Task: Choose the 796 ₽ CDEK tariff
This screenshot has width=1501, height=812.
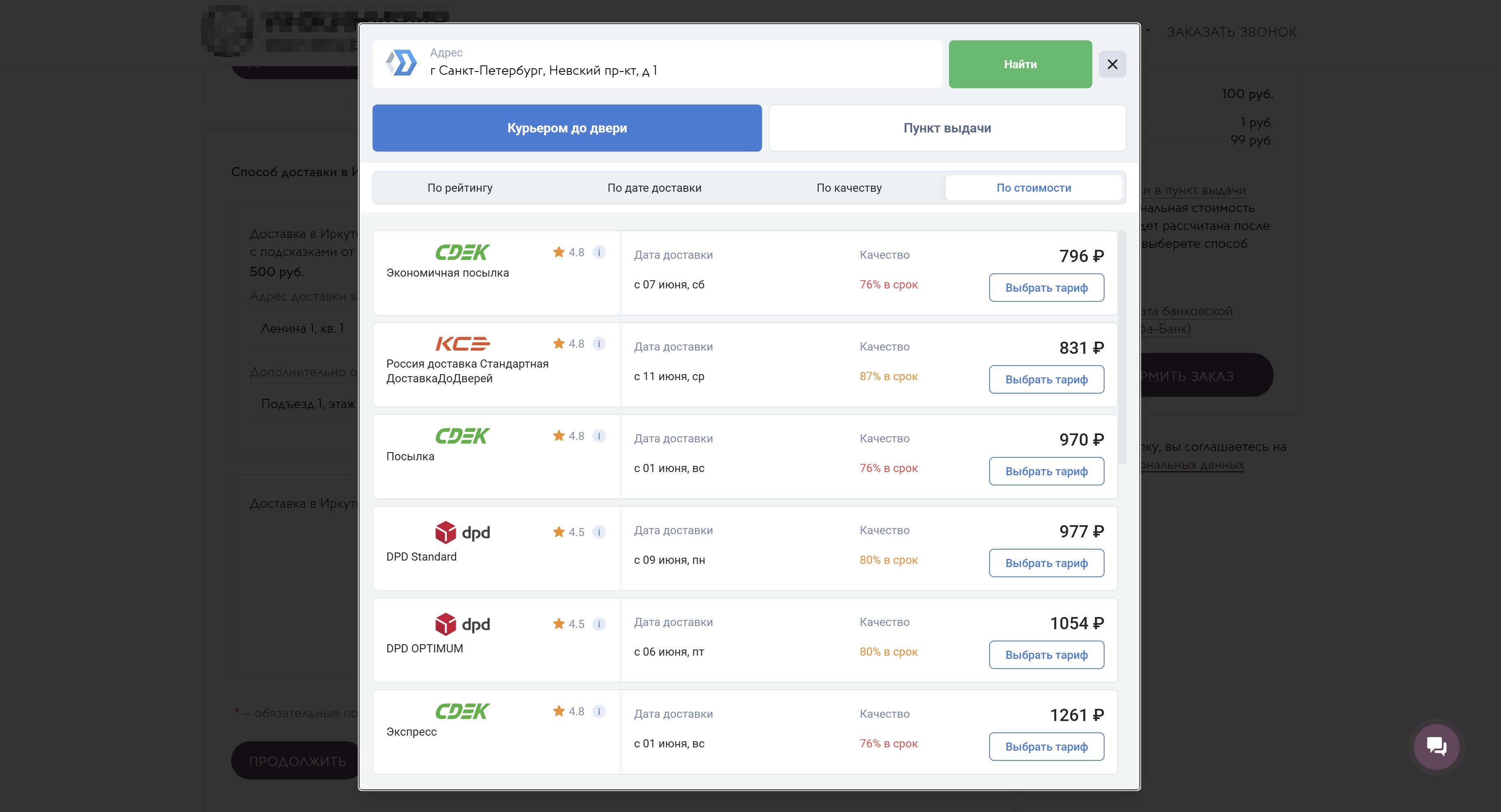Action: pos(1046,288)
